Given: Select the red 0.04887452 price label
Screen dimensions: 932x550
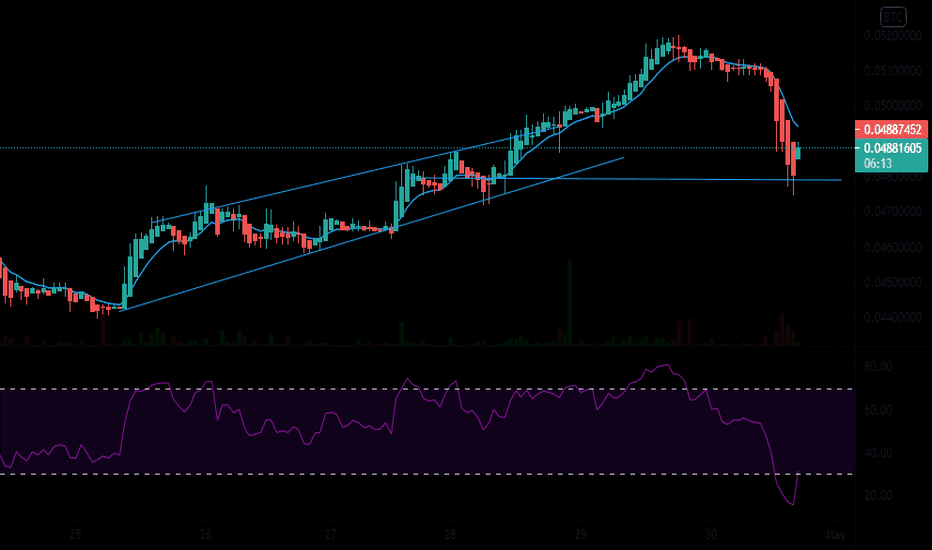Looking at the screenshot, I should tap(891, 129).
